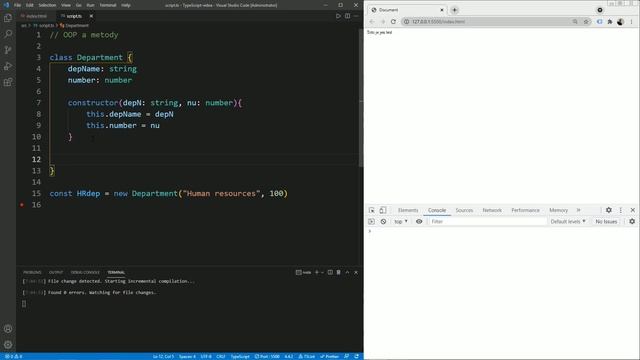This screenshot has height=360, width=640.
Task: Change encoding via UTF-8 status entry
Action: 206,356
